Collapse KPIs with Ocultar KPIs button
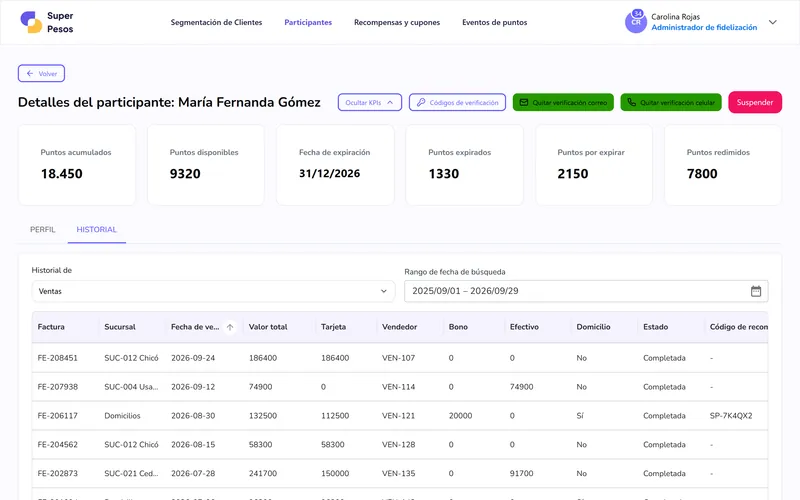 [369, 102]
